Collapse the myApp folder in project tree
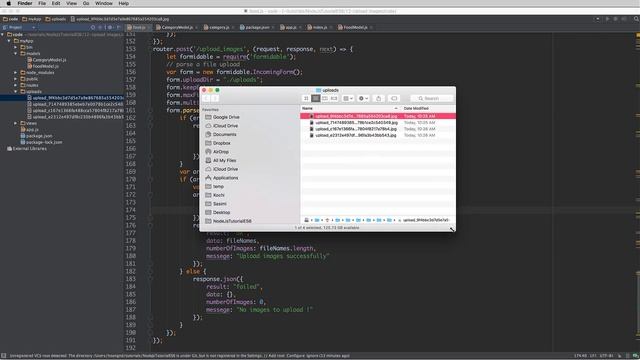The height and width of the screenshot is (360, 640). click(x=9, y=41)
